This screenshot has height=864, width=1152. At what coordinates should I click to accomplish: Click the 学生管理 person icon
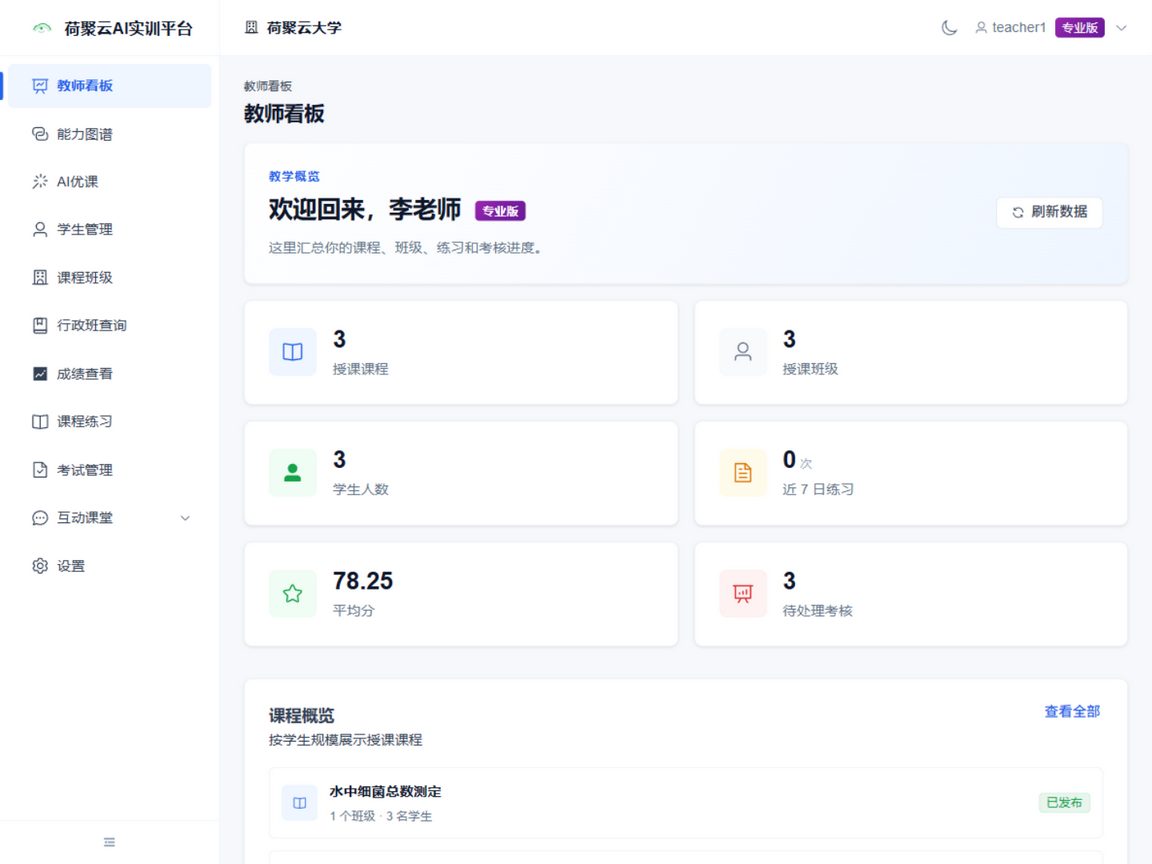click(x=40, y=229)
